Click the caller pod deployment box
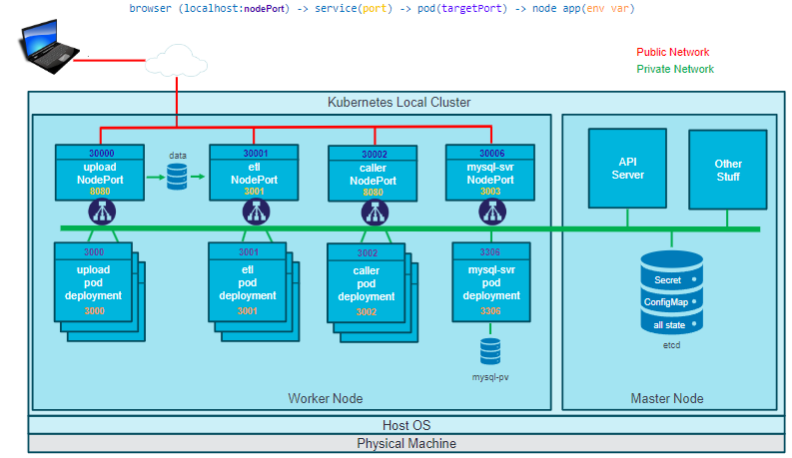 point(366,283)
